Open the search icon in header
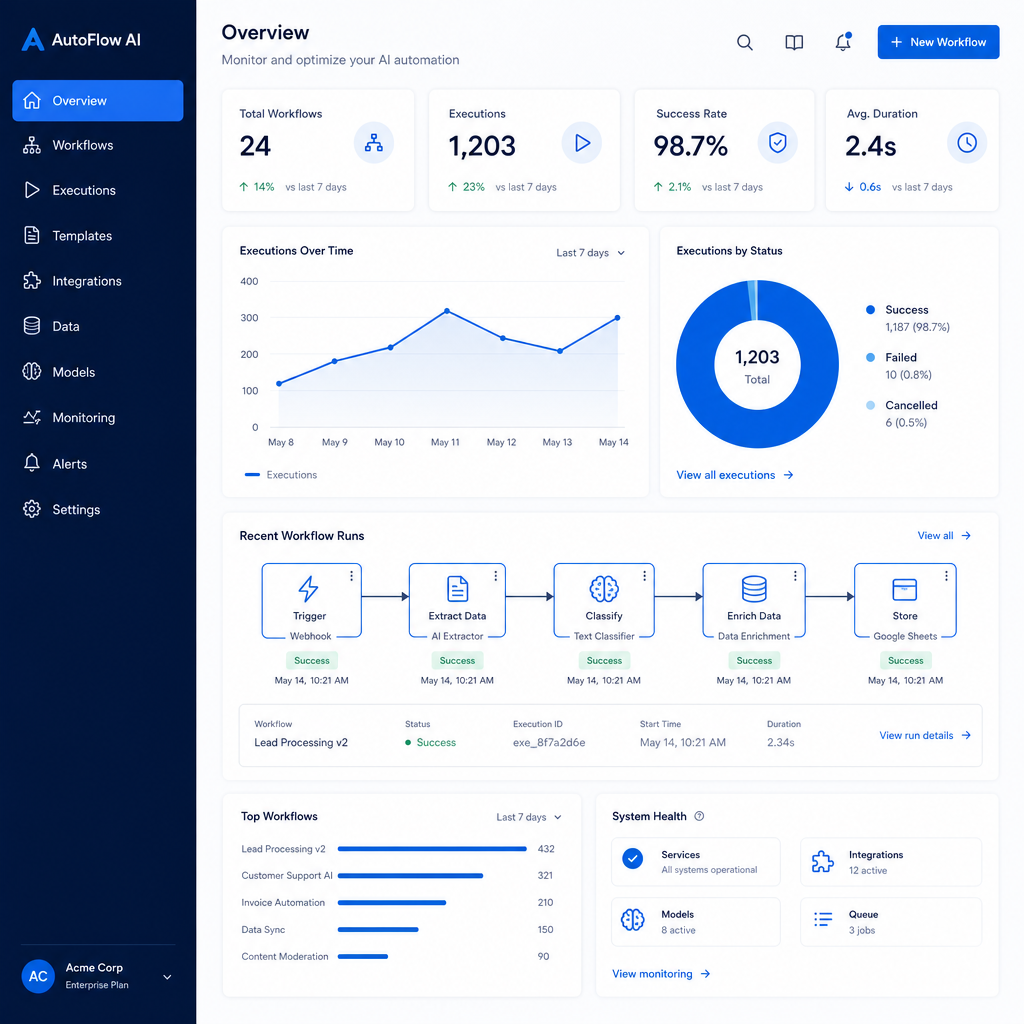This screenshot has width=1024, height=1024. point(744,42)
